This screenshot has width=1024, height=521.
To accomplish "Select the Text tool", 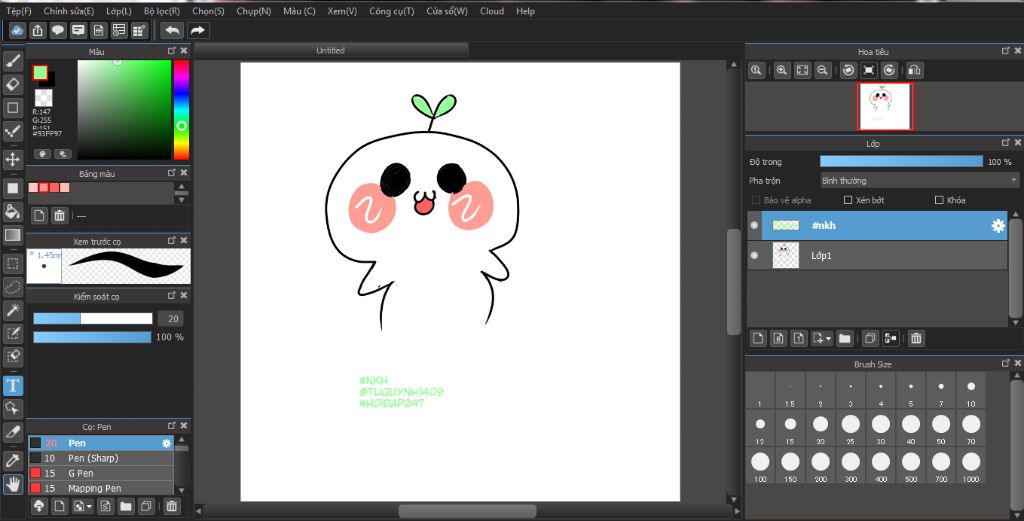I will (x=12, y=385).
